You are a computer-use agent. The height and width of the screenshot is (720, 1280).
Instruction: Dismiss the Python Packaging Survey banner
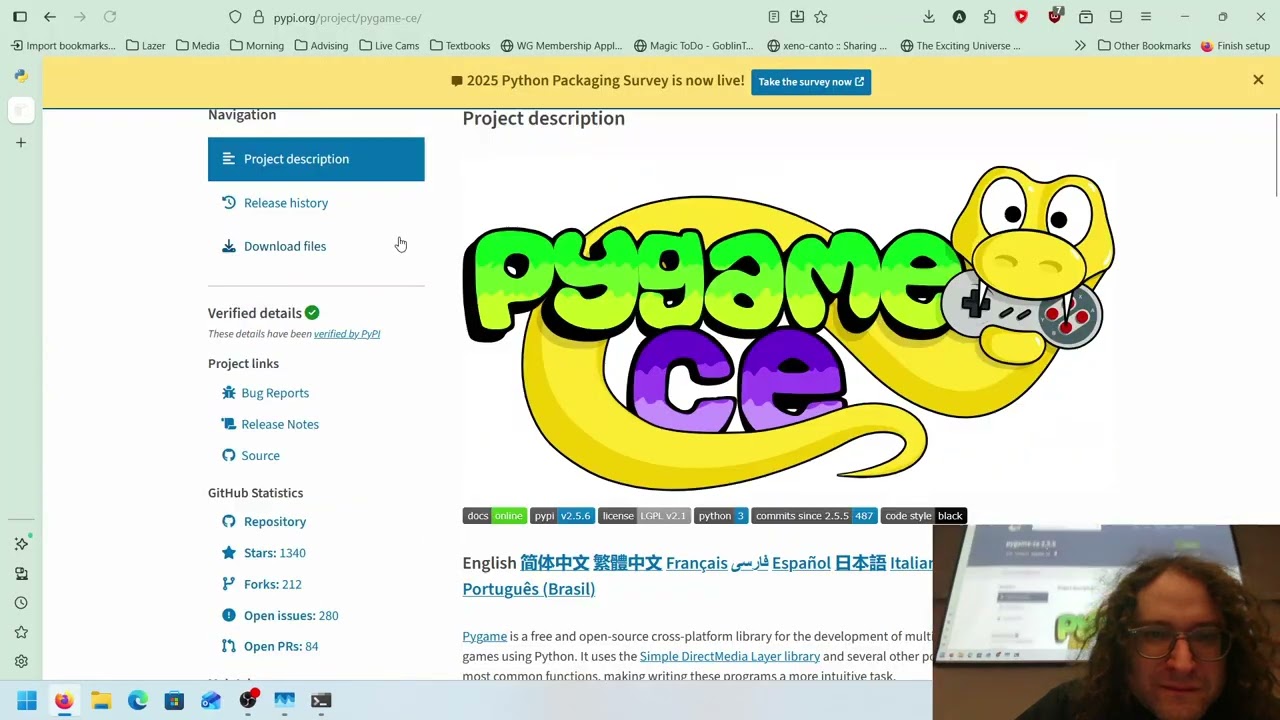(x=1258, y=80)
